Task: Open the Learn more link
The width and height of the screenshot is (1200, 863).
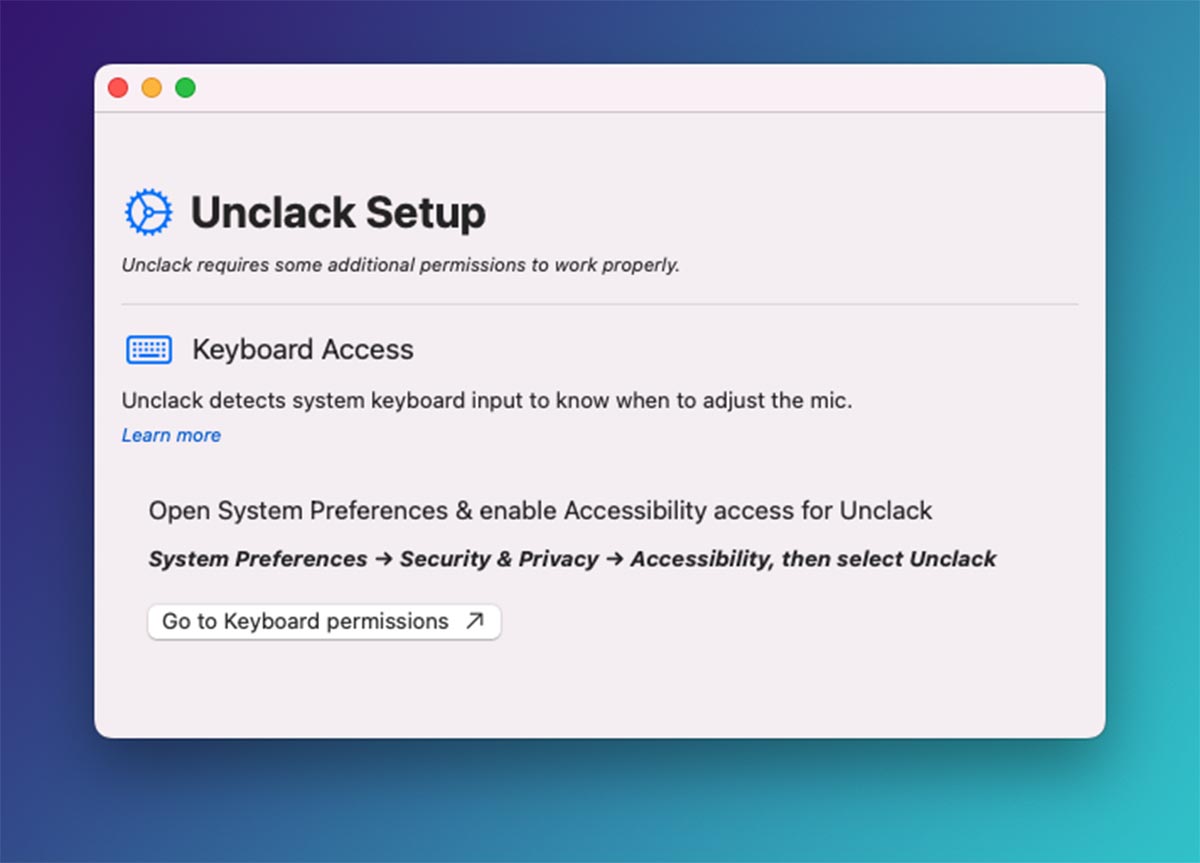Action: click(x=171, y=435)
